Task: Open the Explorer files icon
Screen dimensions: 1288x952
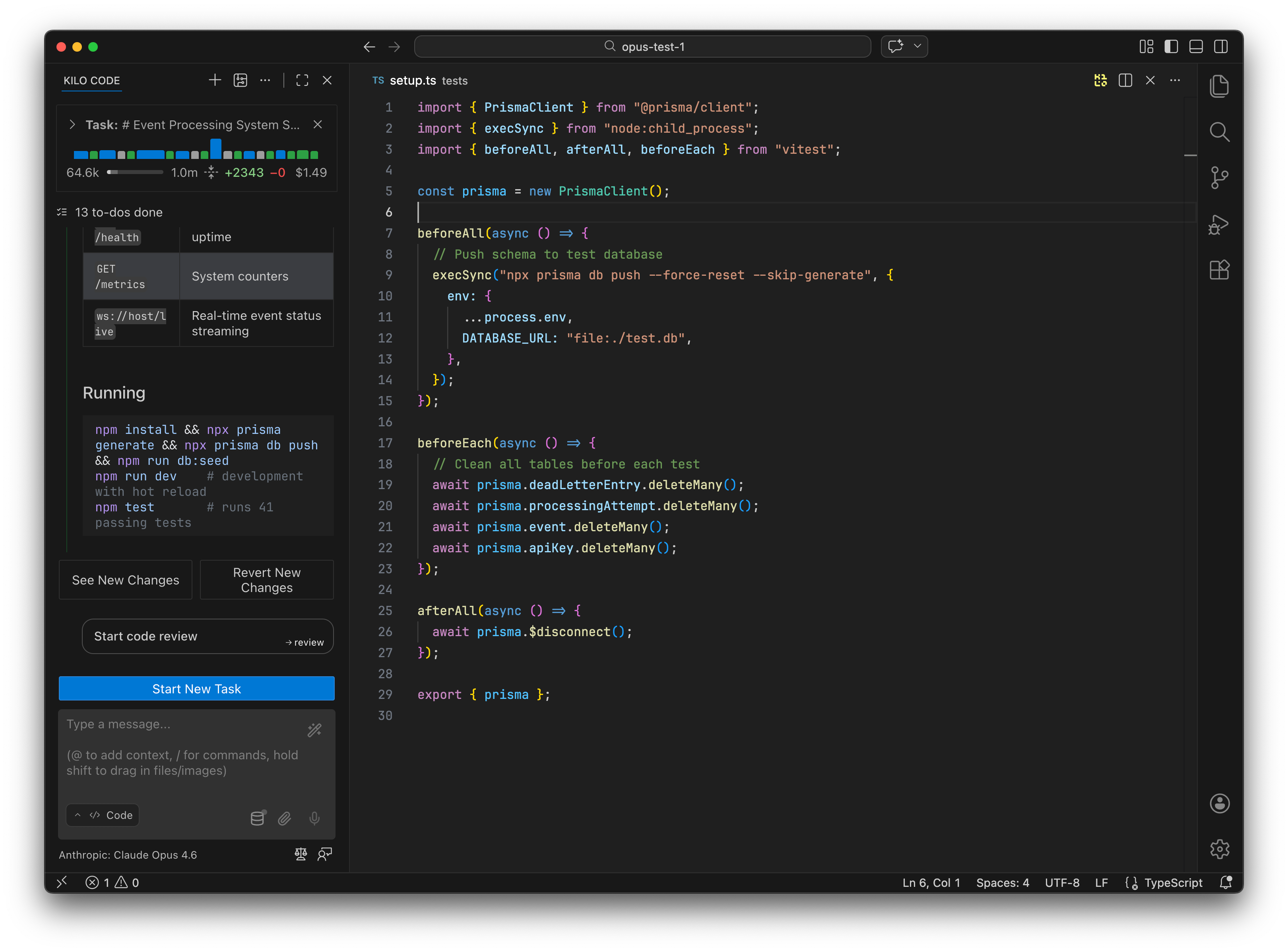Action: point(1219,87)
